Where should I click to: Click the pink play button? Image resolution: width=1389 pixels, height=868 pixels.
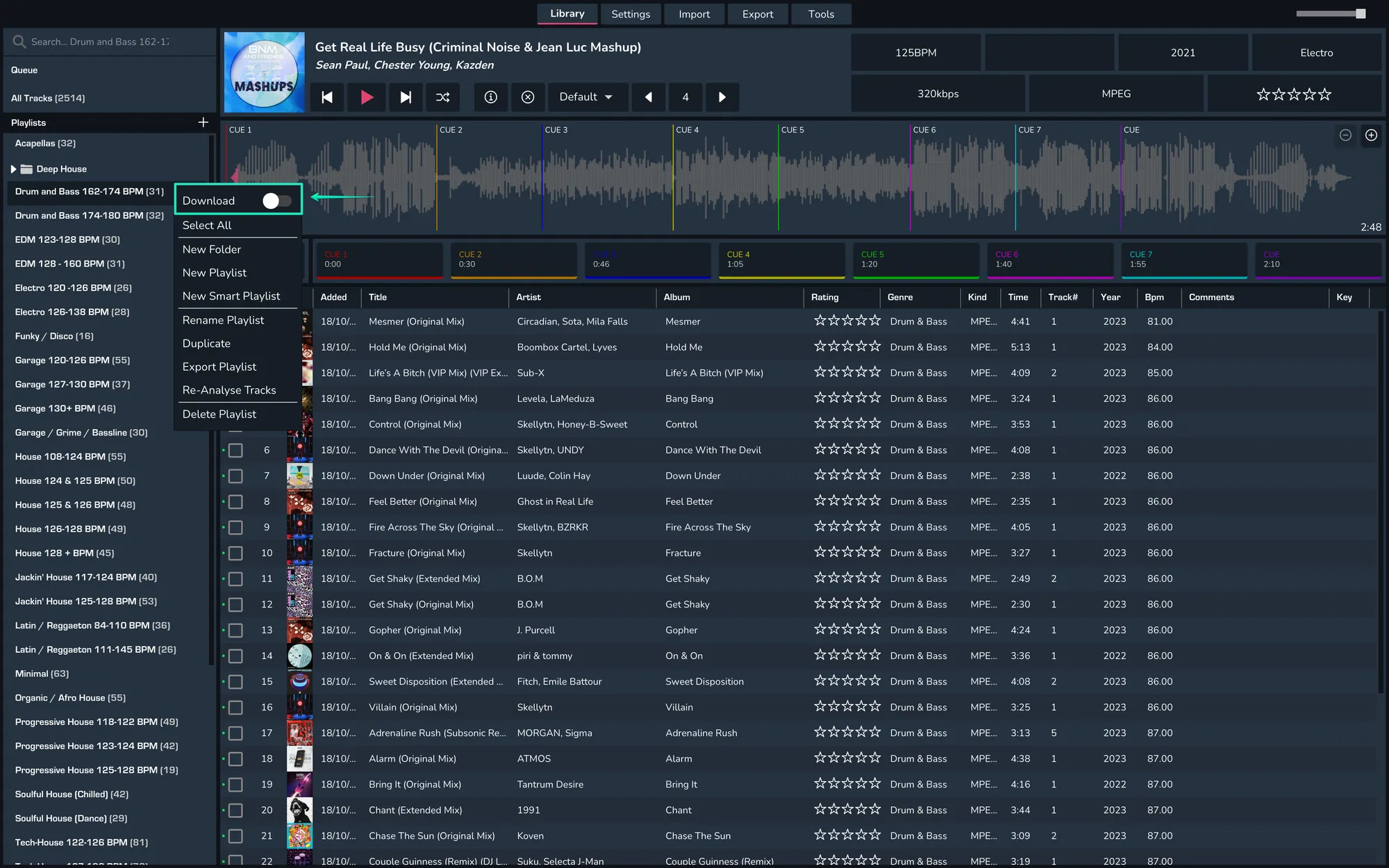pyautogui.click(x=367, y=97)
